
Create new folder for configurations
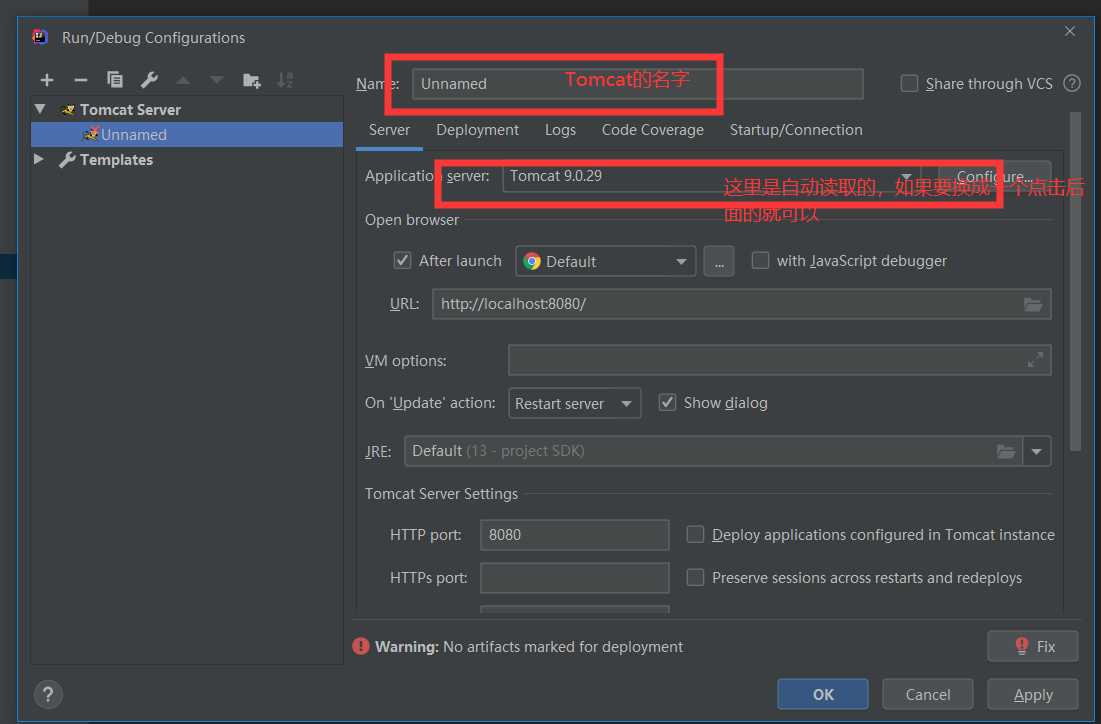tap(251, 80)
